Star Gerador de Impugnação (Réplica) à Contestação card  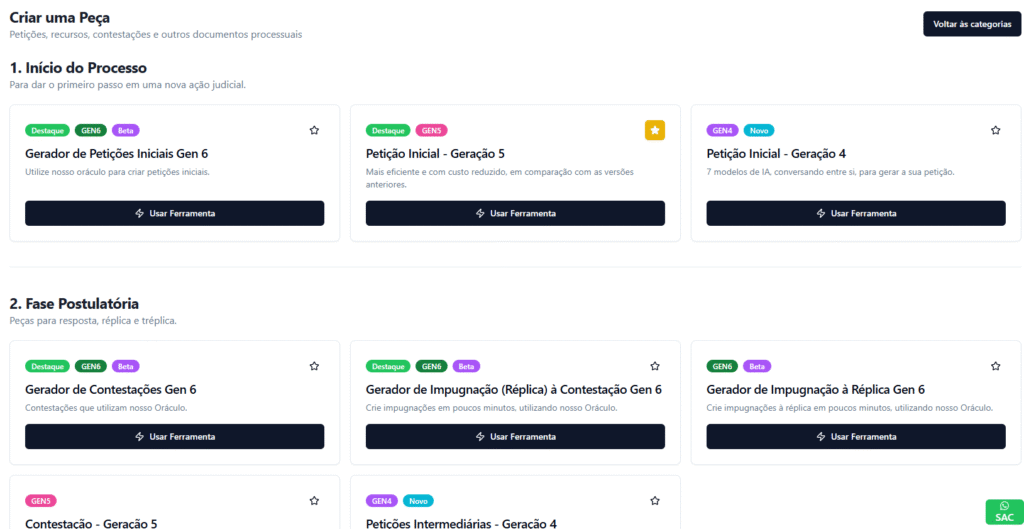(655, 366)
